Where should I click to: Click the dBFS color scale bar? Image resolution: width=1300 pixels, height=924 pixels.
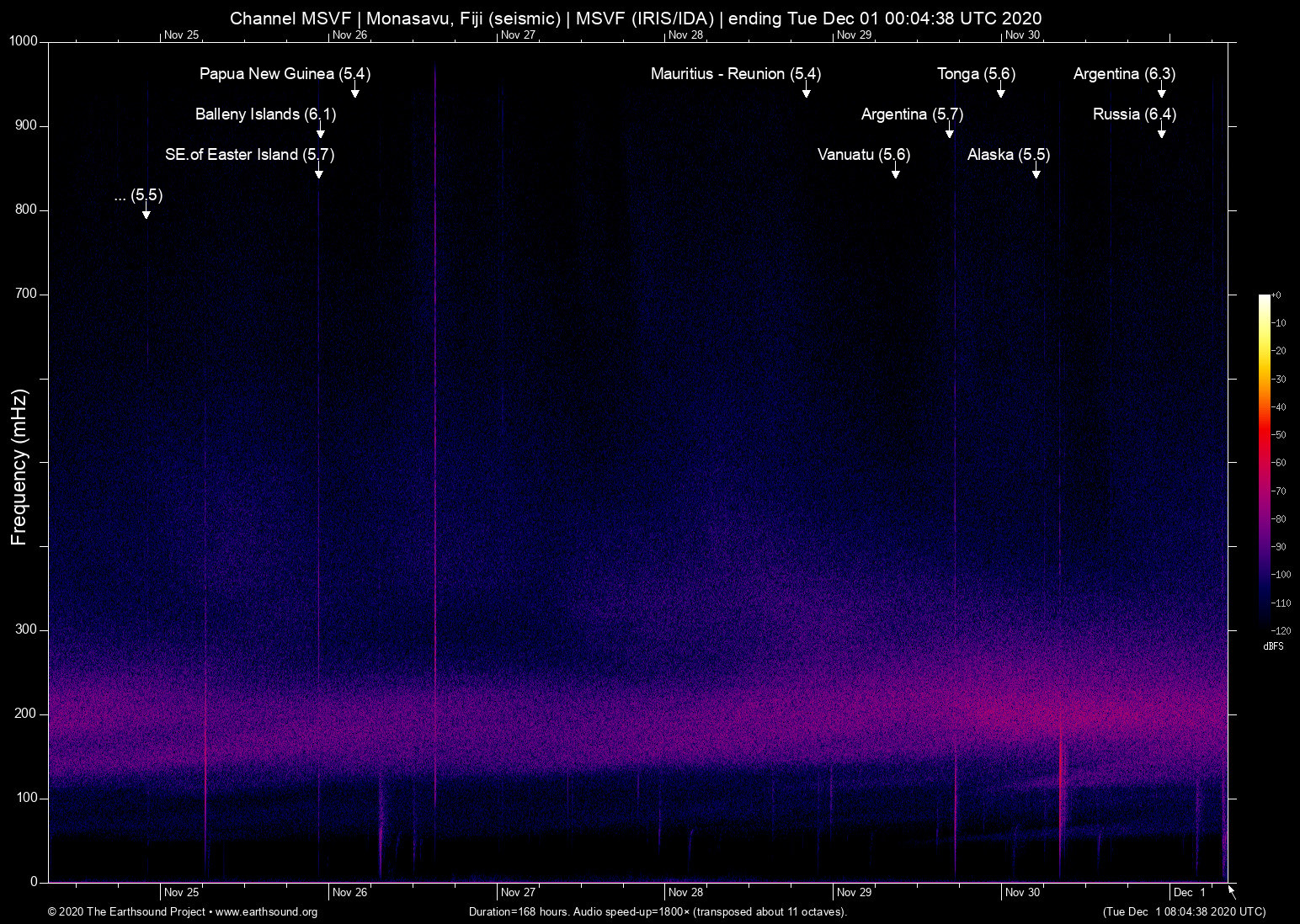(x=1264, y=461)
